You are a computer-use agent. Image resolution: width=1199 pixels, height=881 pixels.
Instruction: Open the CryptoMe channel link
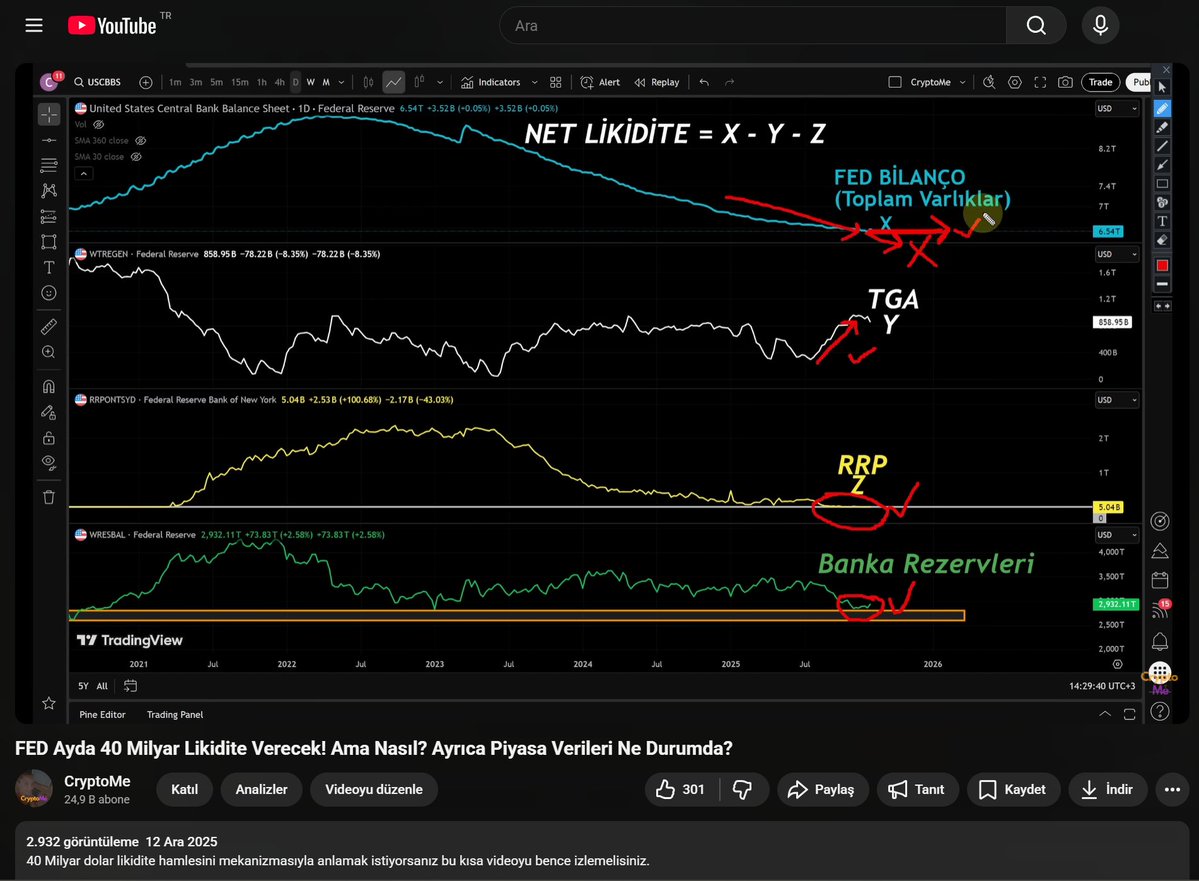(95, 781)
